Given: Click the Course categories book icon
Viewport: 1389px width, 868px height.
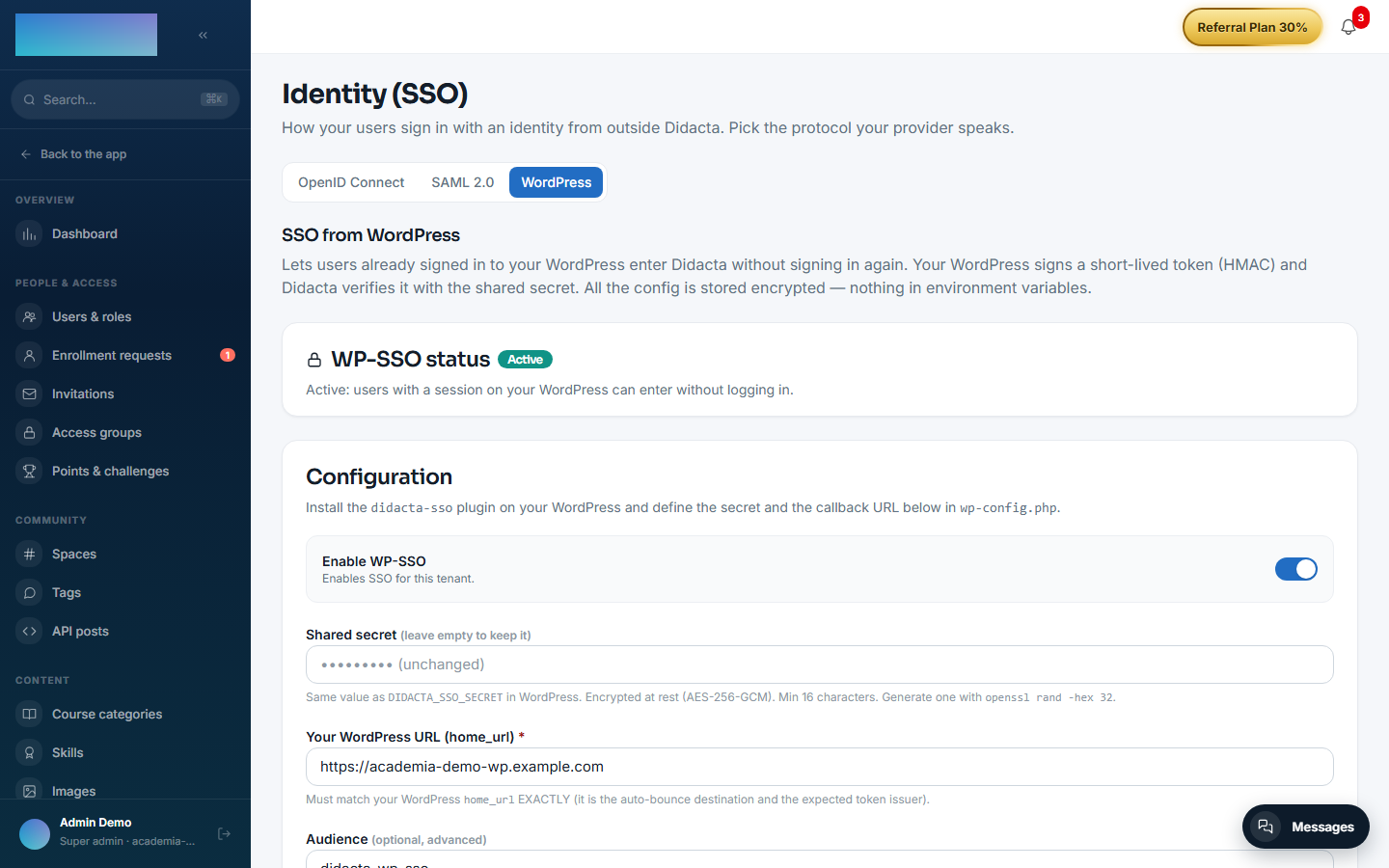Looking at the screenshot, I should pos(30,715).
